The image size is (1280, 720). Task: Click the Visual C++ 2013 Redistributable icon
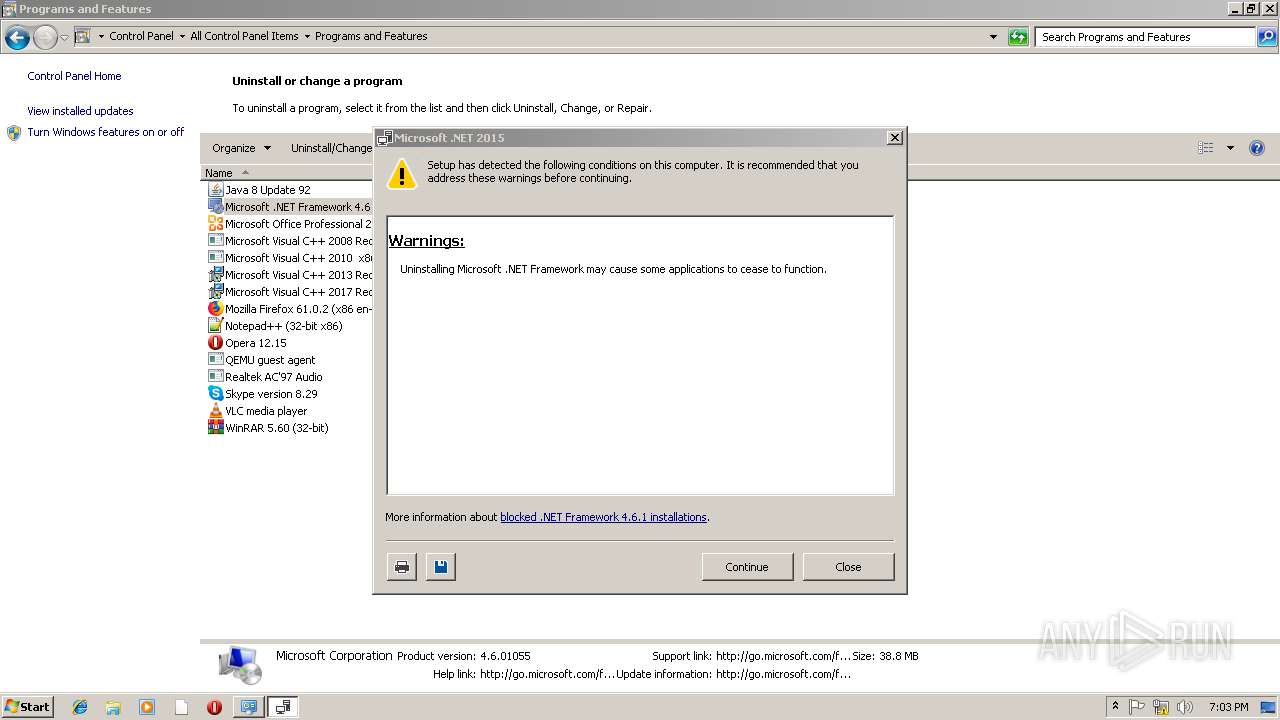215,274
